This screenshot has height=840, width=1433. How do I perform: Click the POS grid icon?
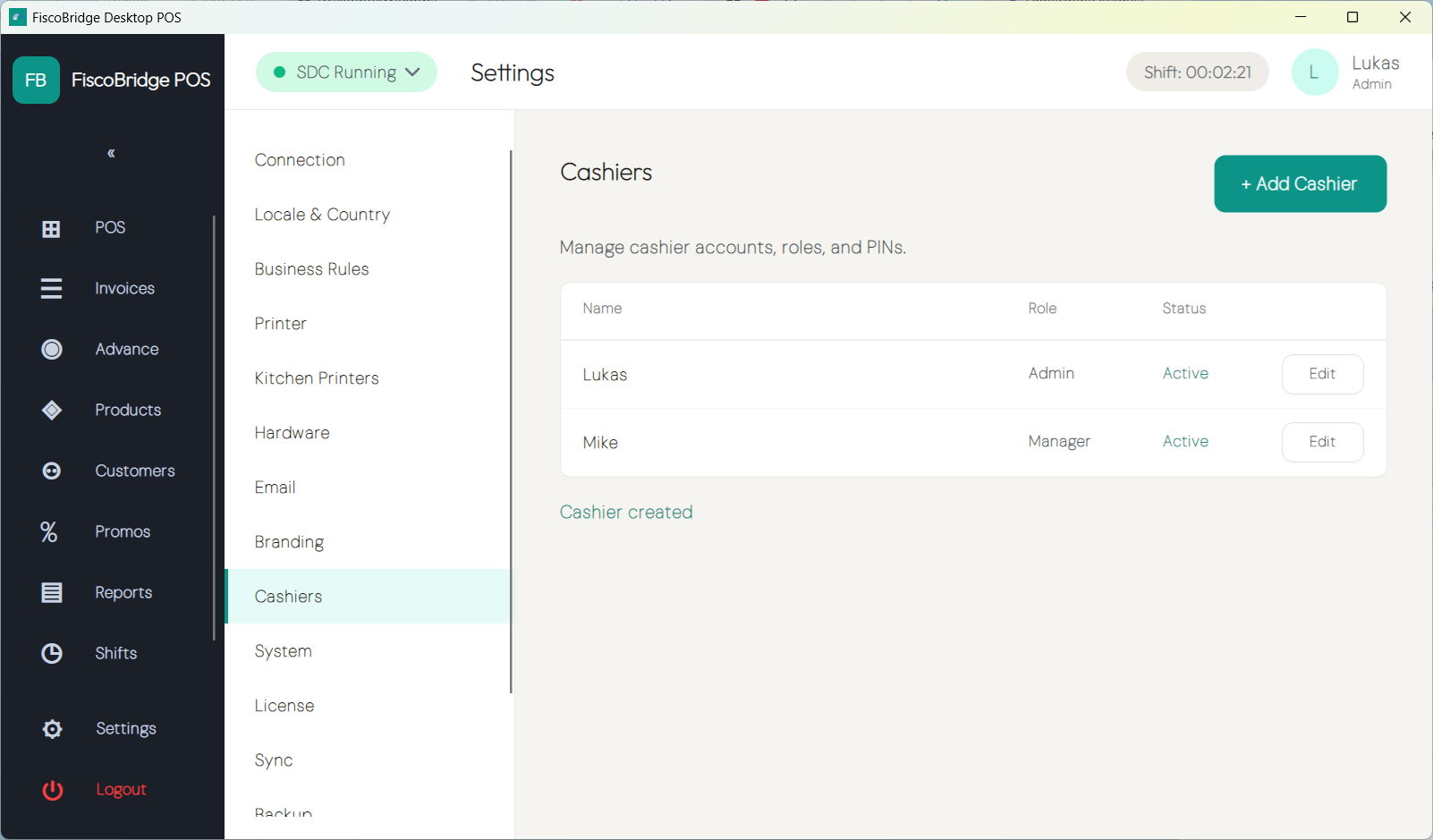(52, 229)
